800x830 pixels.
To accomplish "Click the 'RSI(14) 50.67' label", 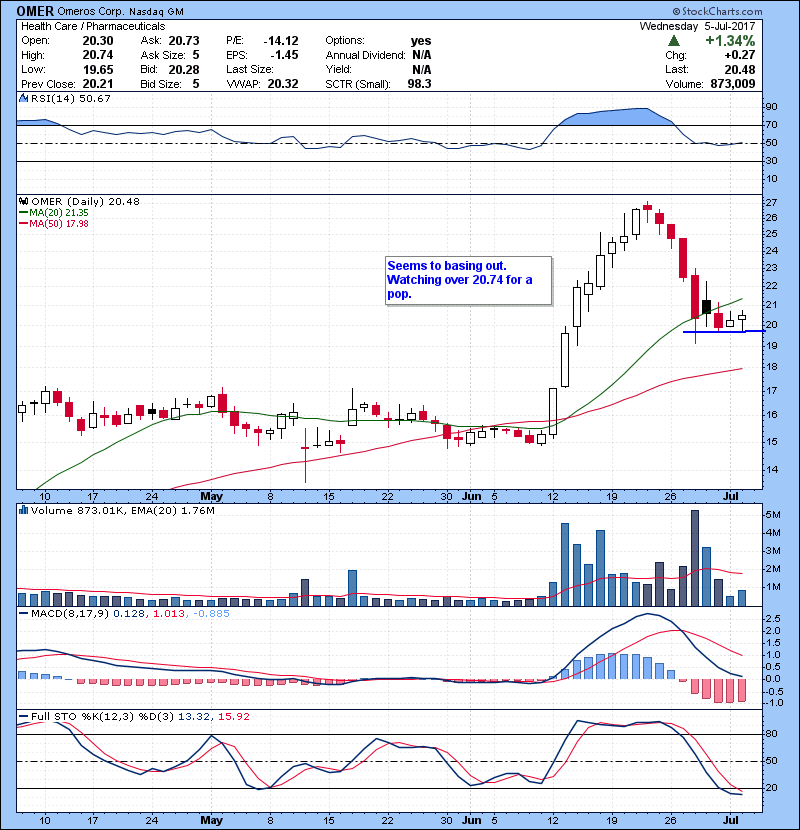I will (x=71, y=98).
